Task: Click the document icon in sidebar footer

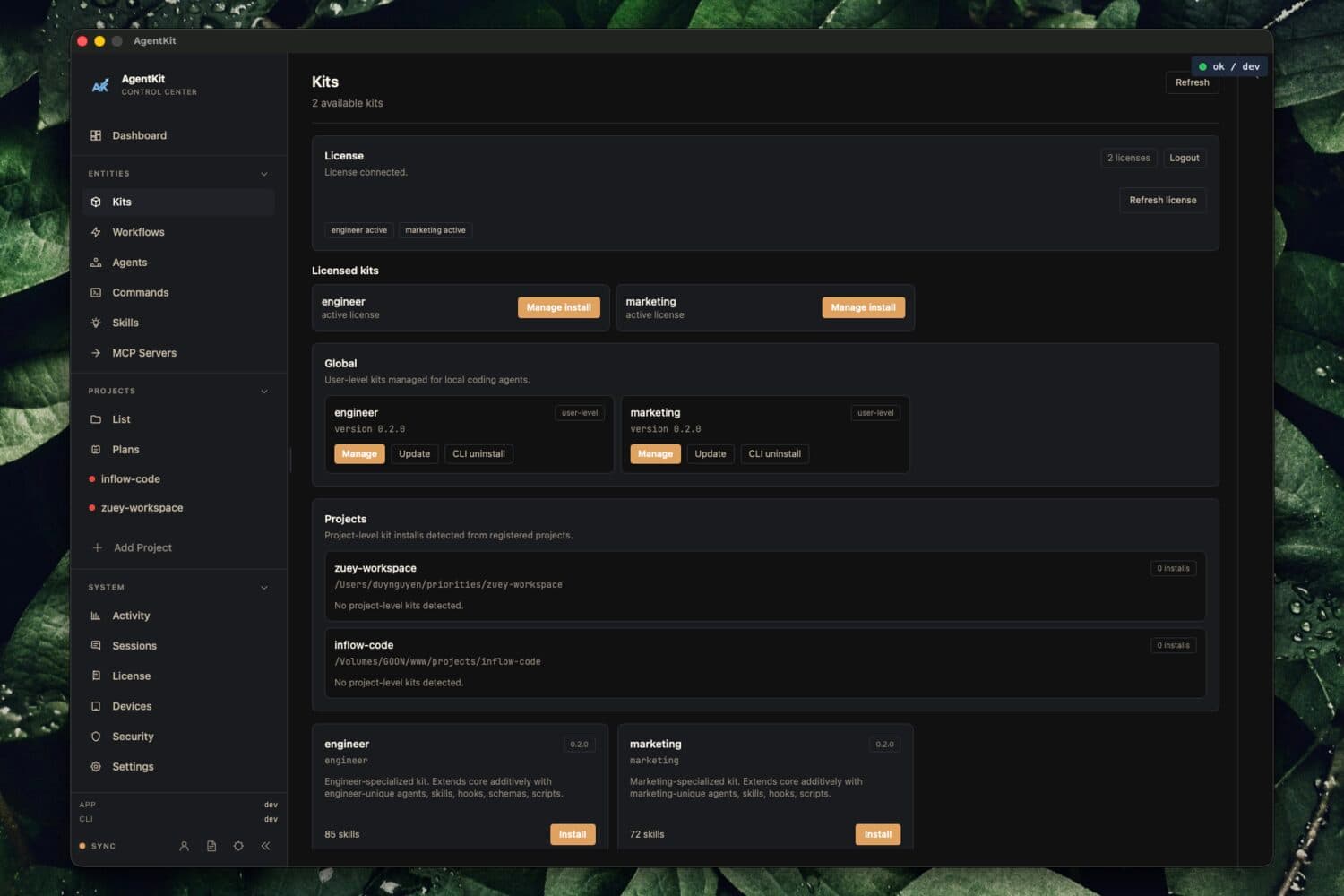Action: point(211,846)
